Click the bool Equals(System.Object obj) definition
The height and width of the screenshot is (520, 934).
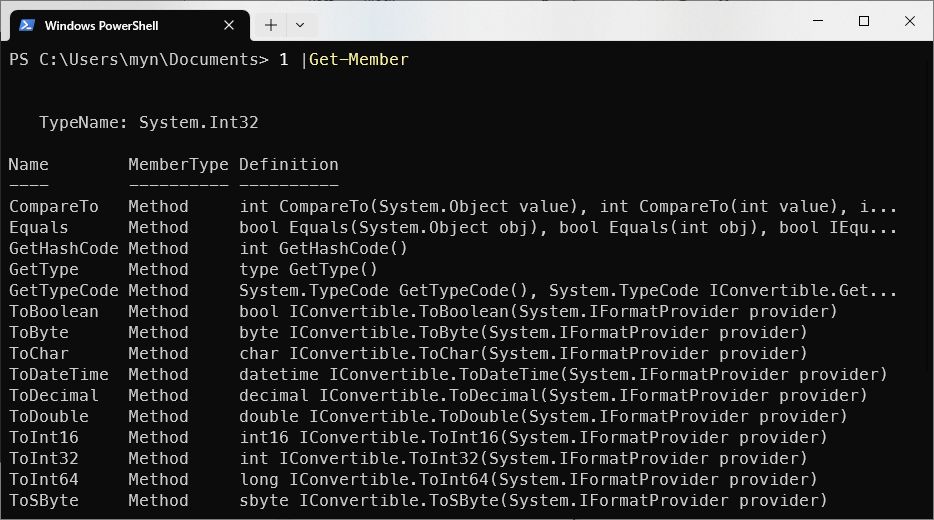(393, 228)
